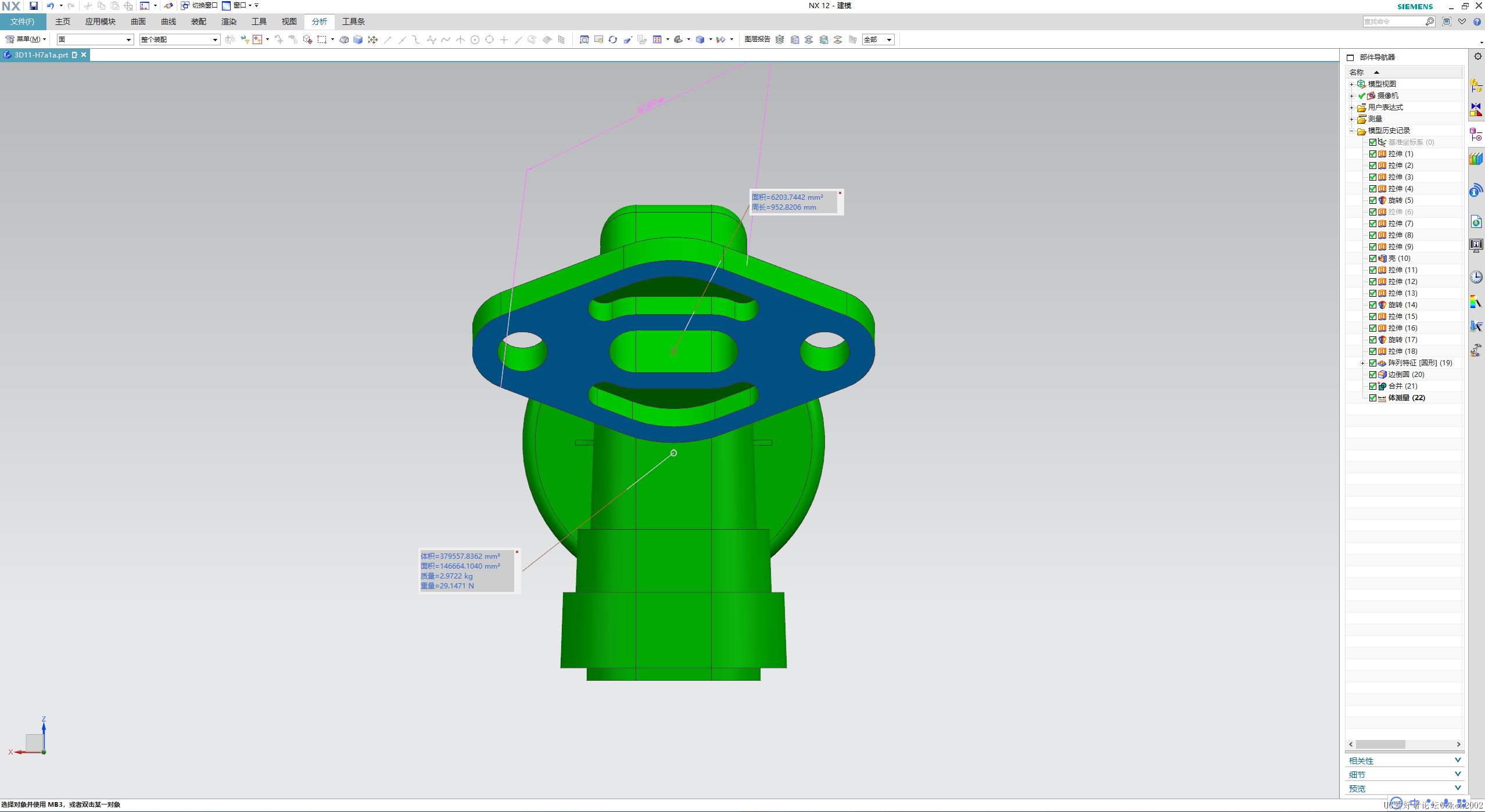This screenshot has width=1485, height=812.
Task: Click the shaded rendering style cube icon
Action: (x=700, y=39)
